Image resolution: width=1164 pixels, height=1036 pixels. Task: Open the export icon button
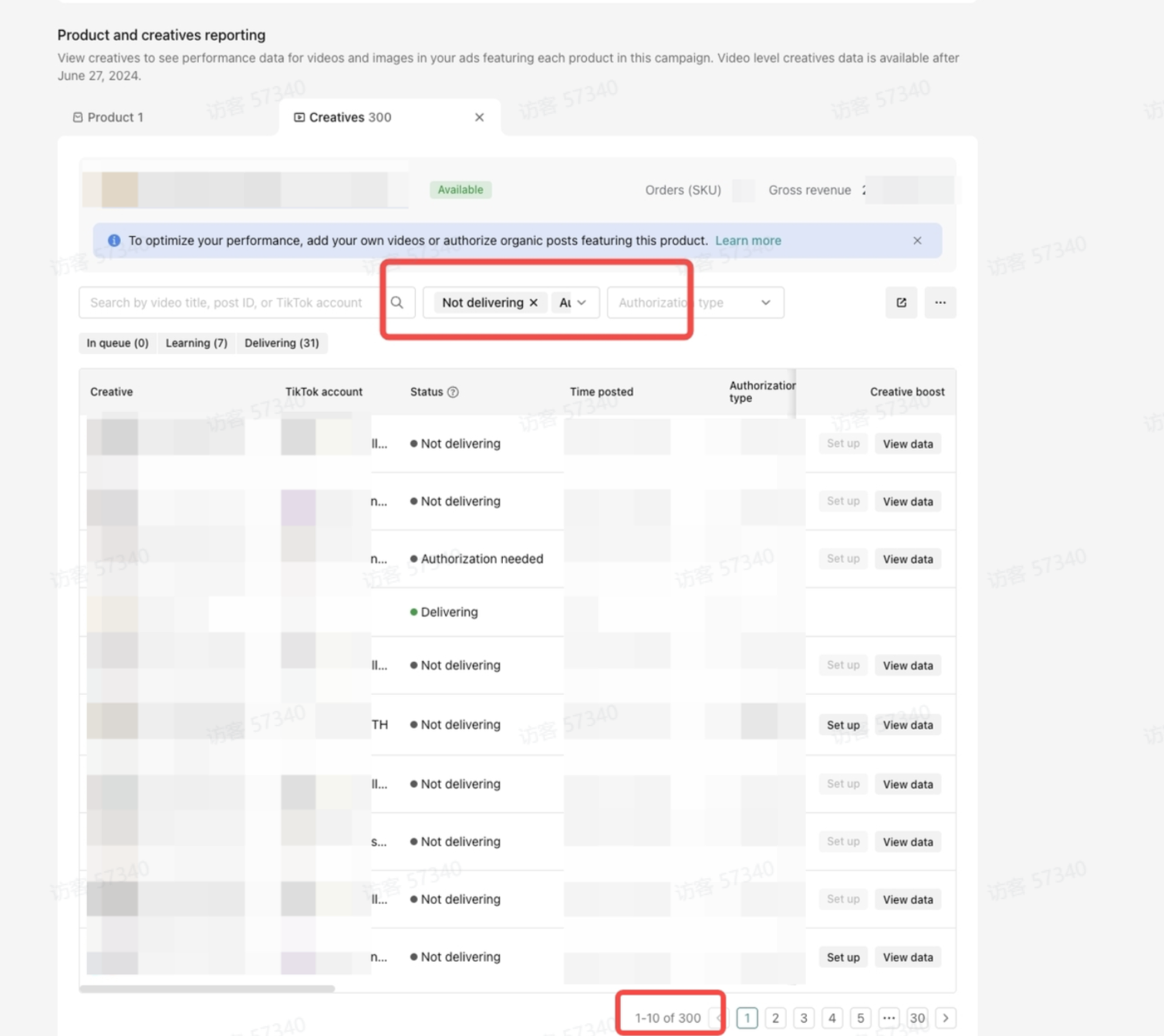tap(901, 302)
